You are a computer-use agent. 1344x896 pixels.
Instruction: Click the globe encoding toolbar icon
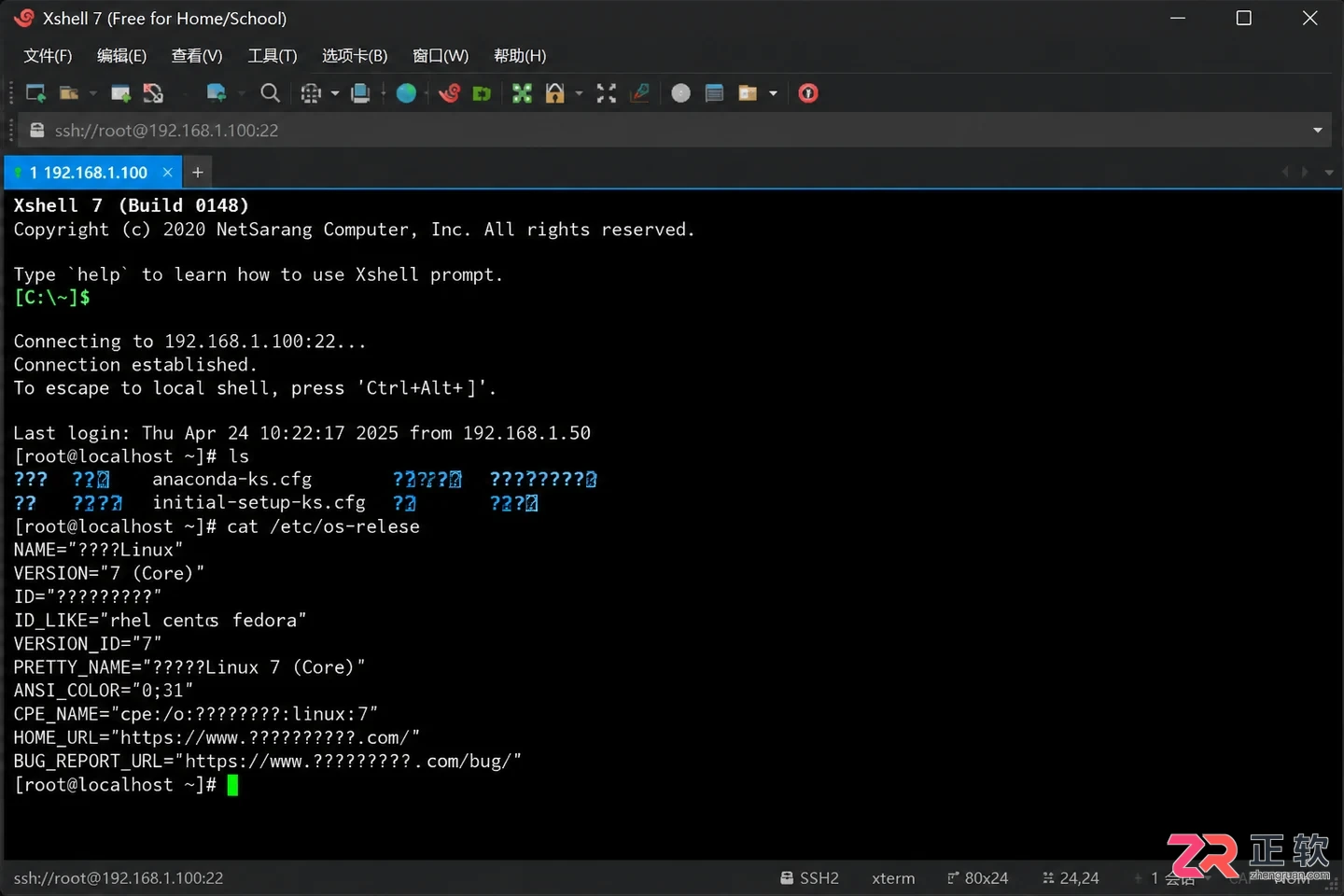click(x=311, y=92)
